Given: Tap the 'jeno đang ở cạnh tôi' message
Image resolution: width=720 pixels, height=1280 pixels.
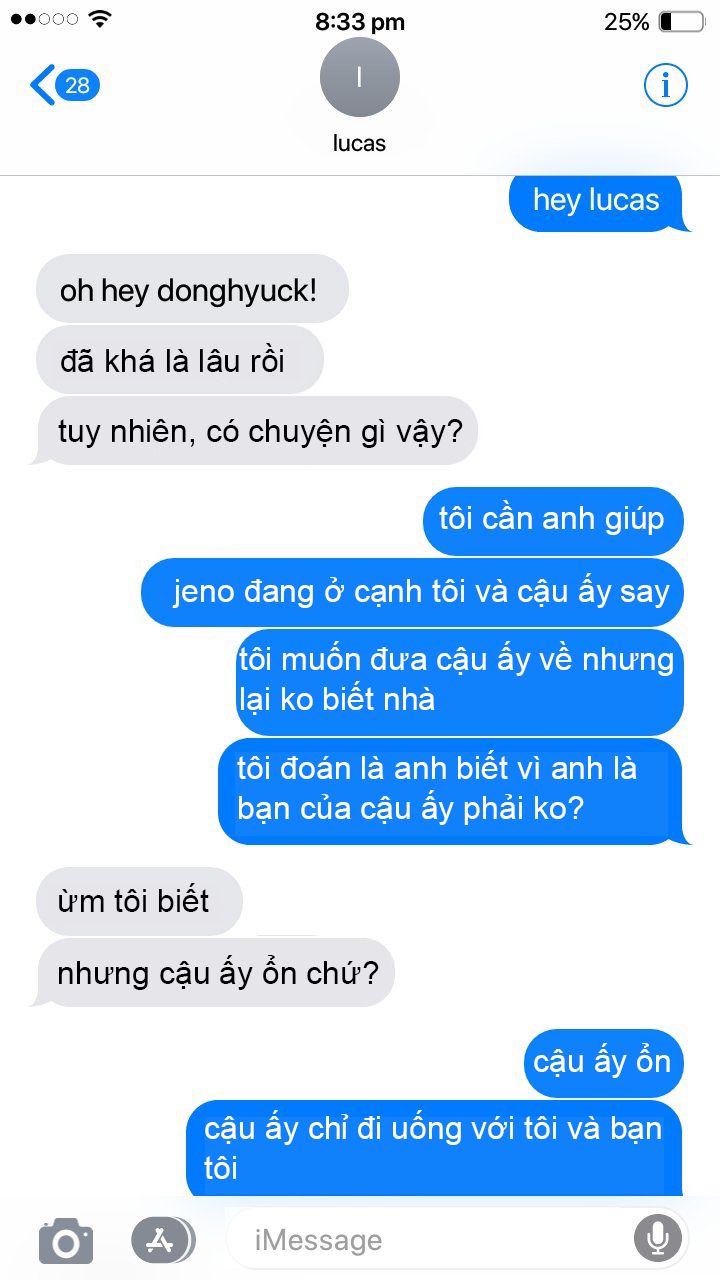Looking at the screenshot, I should pyautogui.click(x=412, y=592).
